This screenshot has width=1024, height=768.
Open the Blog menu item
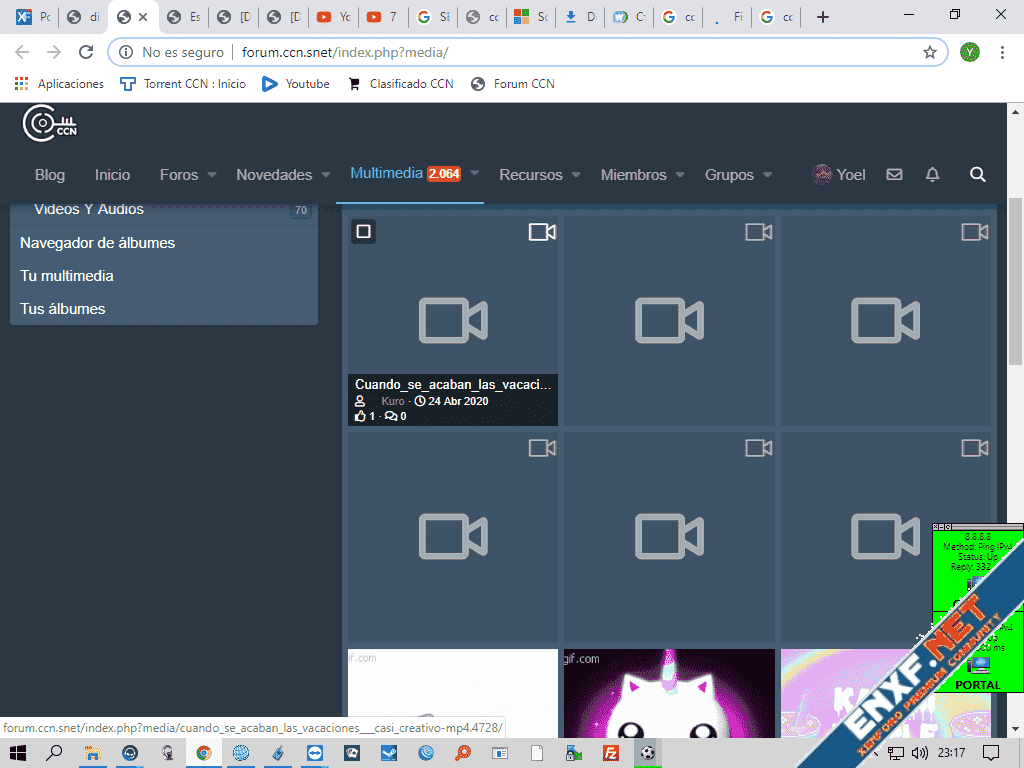pyautogui.click(x=50, y=175)
